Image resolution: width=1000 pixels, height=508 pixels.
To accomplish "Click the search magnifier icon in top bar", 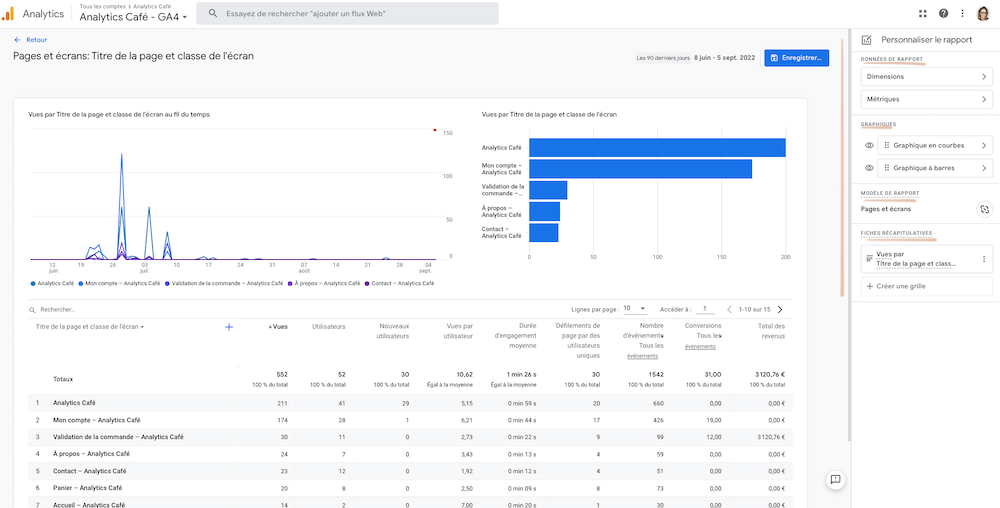I will coord(213,13).
